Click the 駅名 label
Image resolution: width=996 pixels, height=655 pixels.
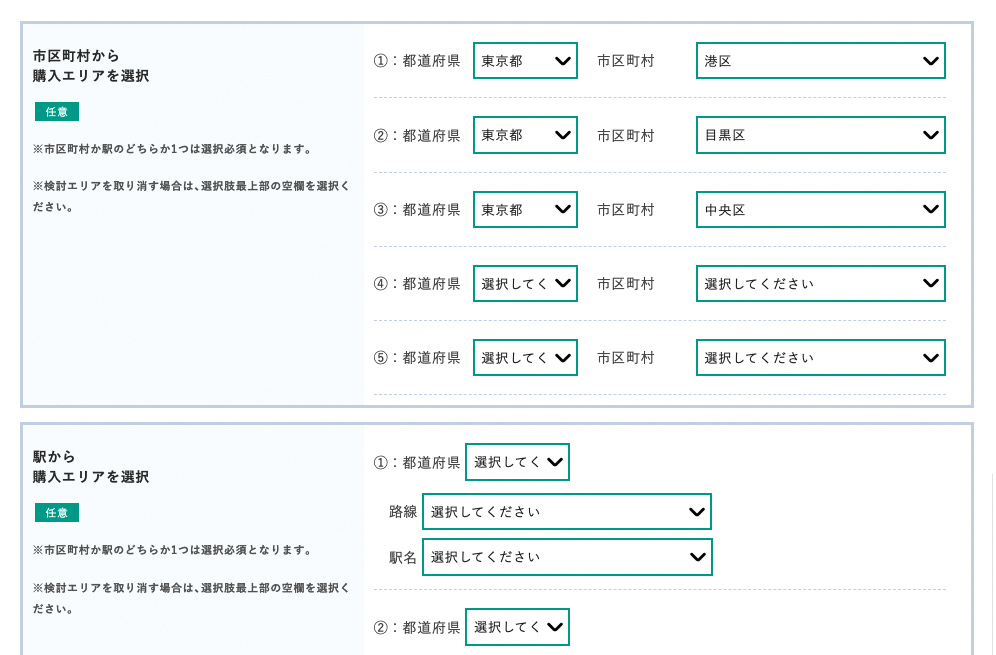pos(403,558)
